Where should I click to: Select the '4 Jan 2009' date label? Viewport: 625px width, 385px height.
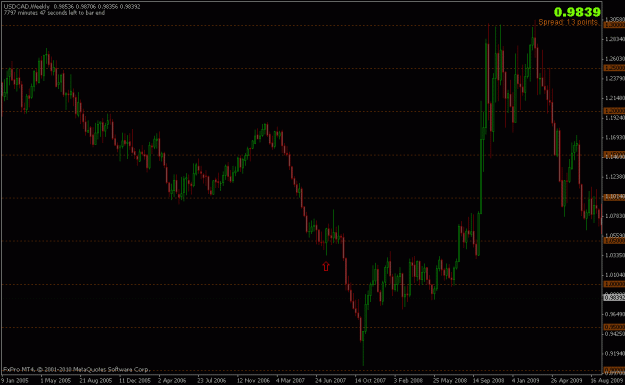tap(526, 381)
